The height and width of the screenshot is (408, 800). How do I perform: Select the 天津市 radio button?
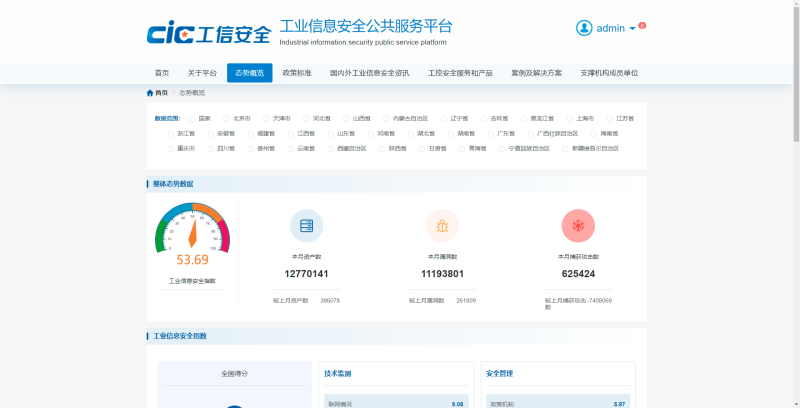coord(266,119)
